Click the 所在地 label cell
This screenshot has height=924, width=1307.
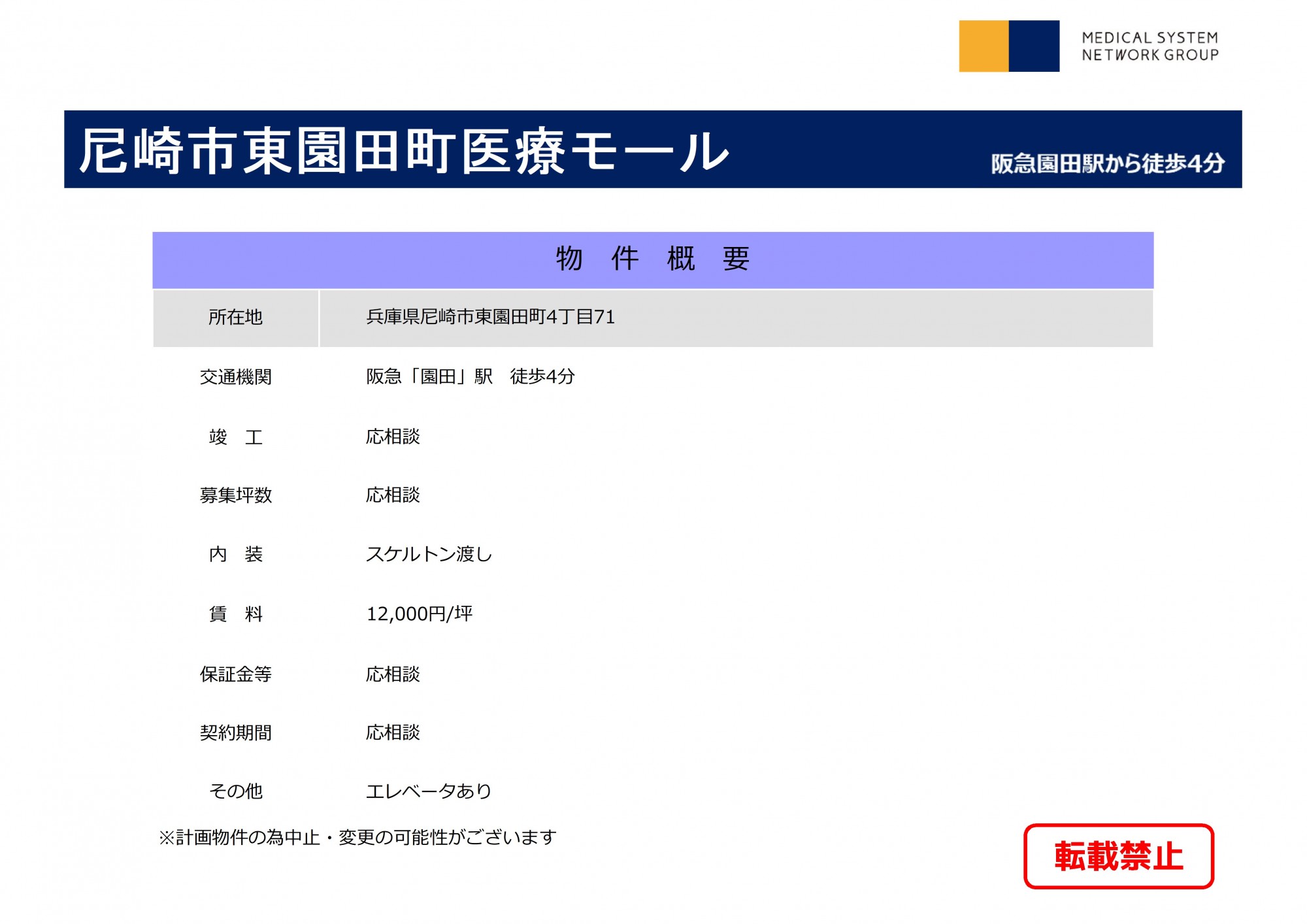click(x=236, y=318)
